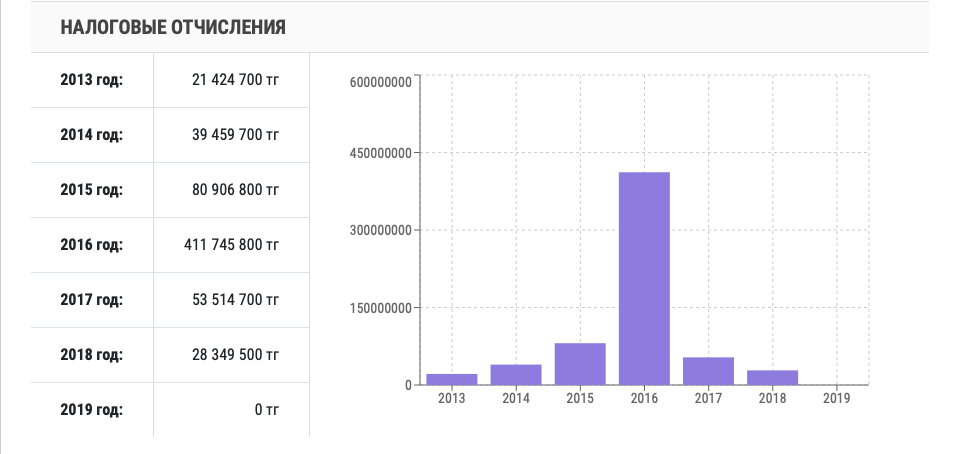Click the 2018 bar in chart
The image size is (958, 454).
[x=772, y=377]
